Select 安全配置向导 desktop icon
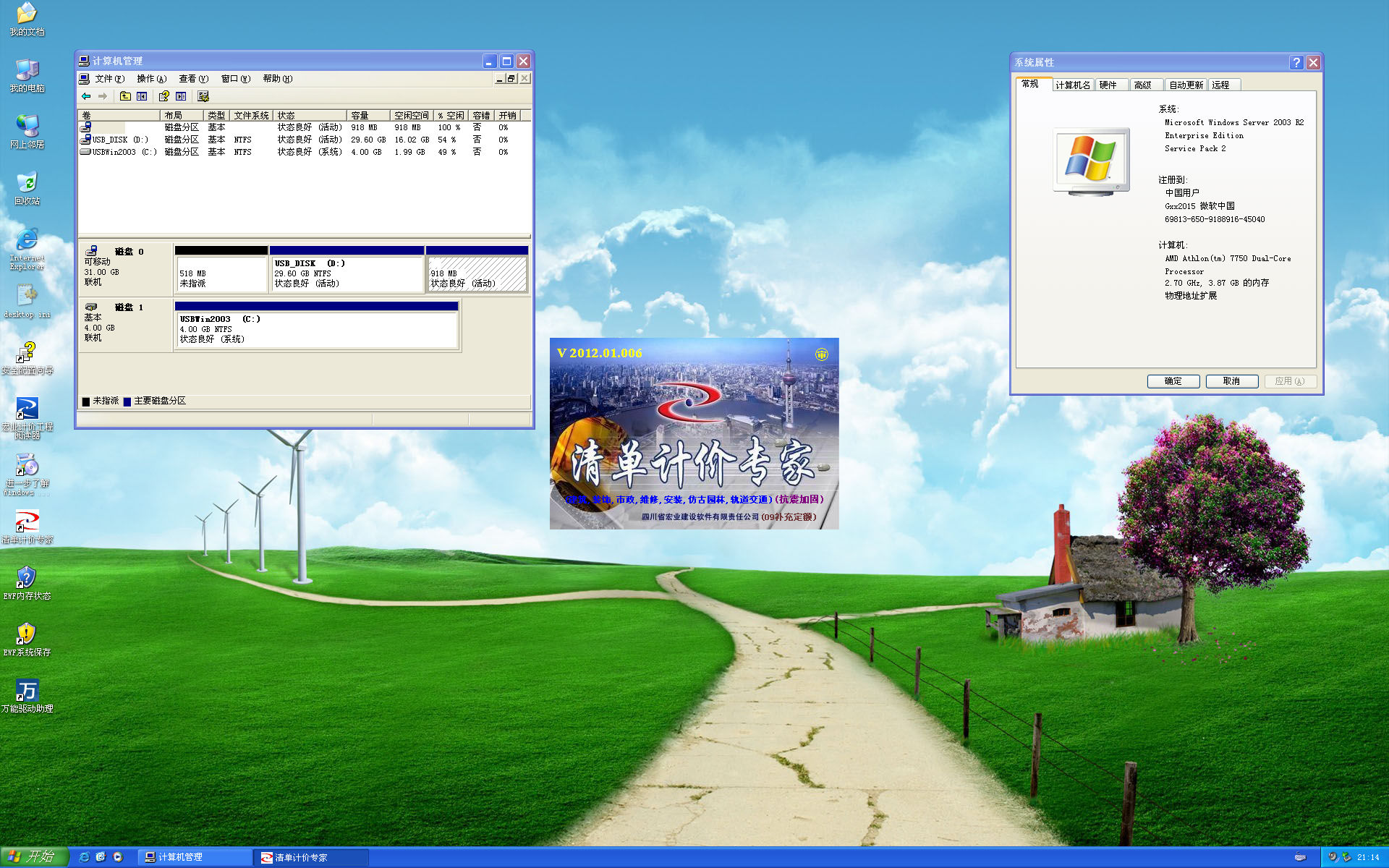 coord(27,357)
